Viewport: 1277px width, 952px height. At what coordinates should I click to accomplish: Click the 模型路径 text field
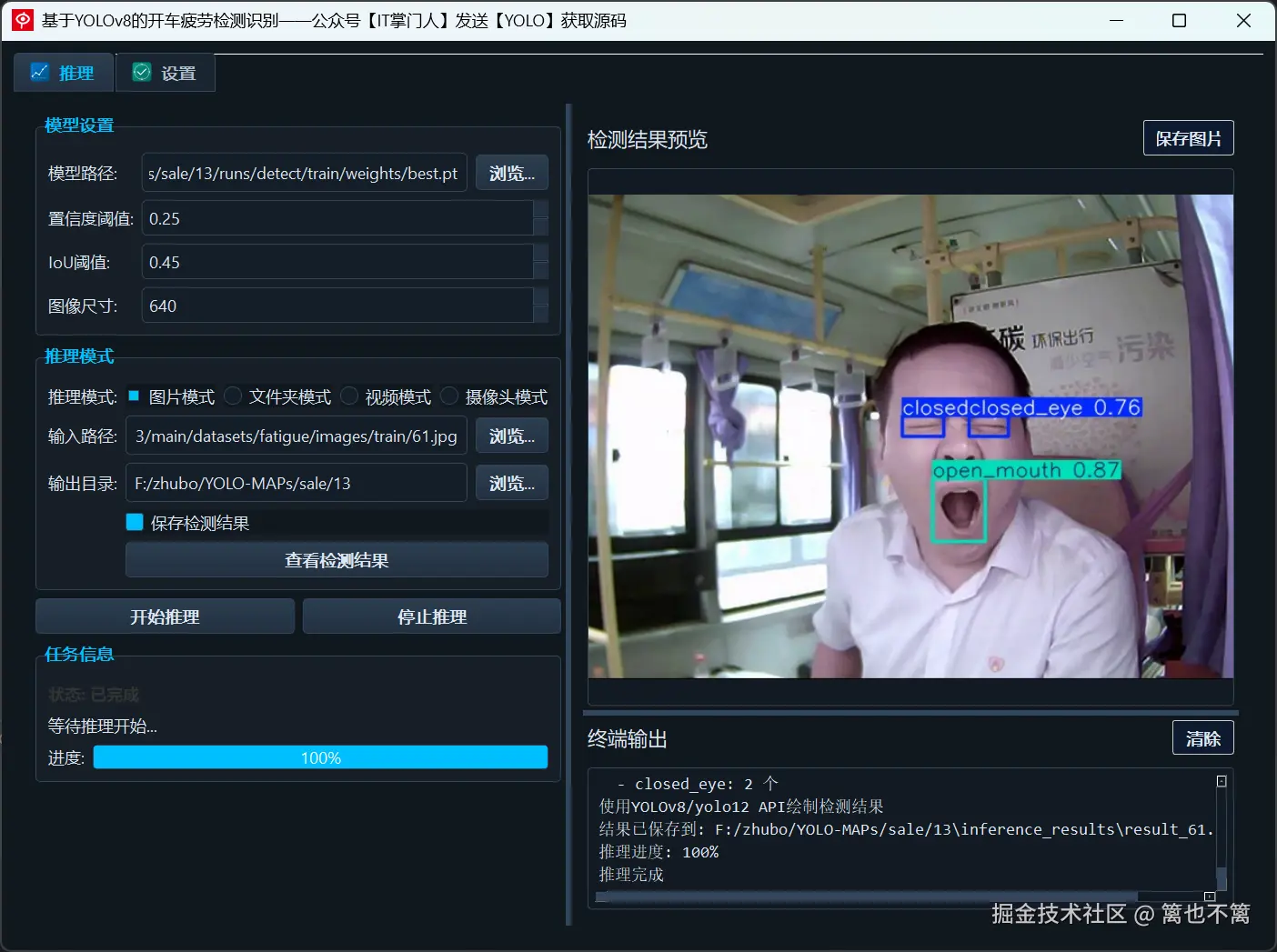pos(304,173)
